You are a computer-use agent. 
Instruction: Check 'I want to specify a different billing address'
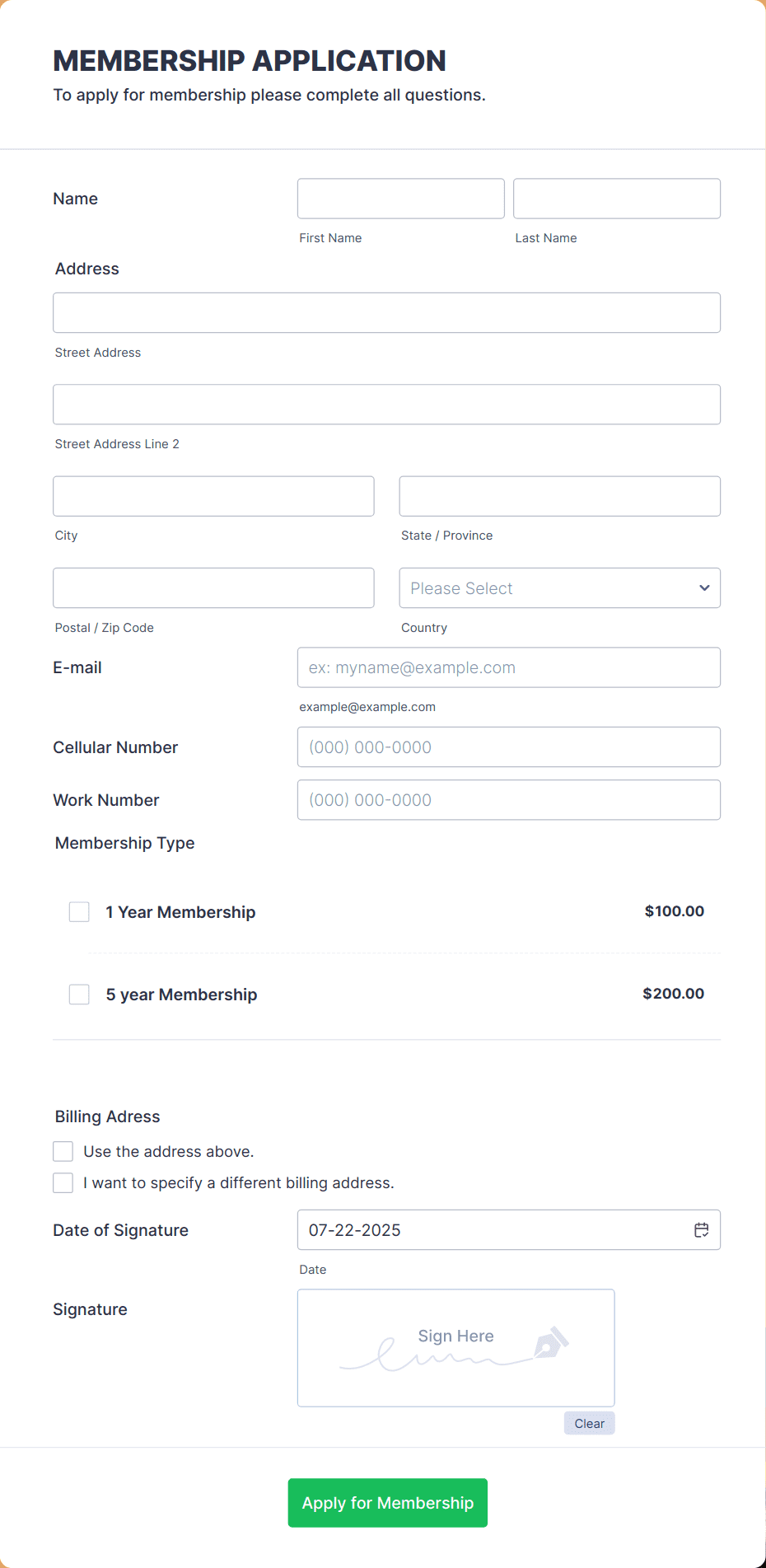point(63,1182)
